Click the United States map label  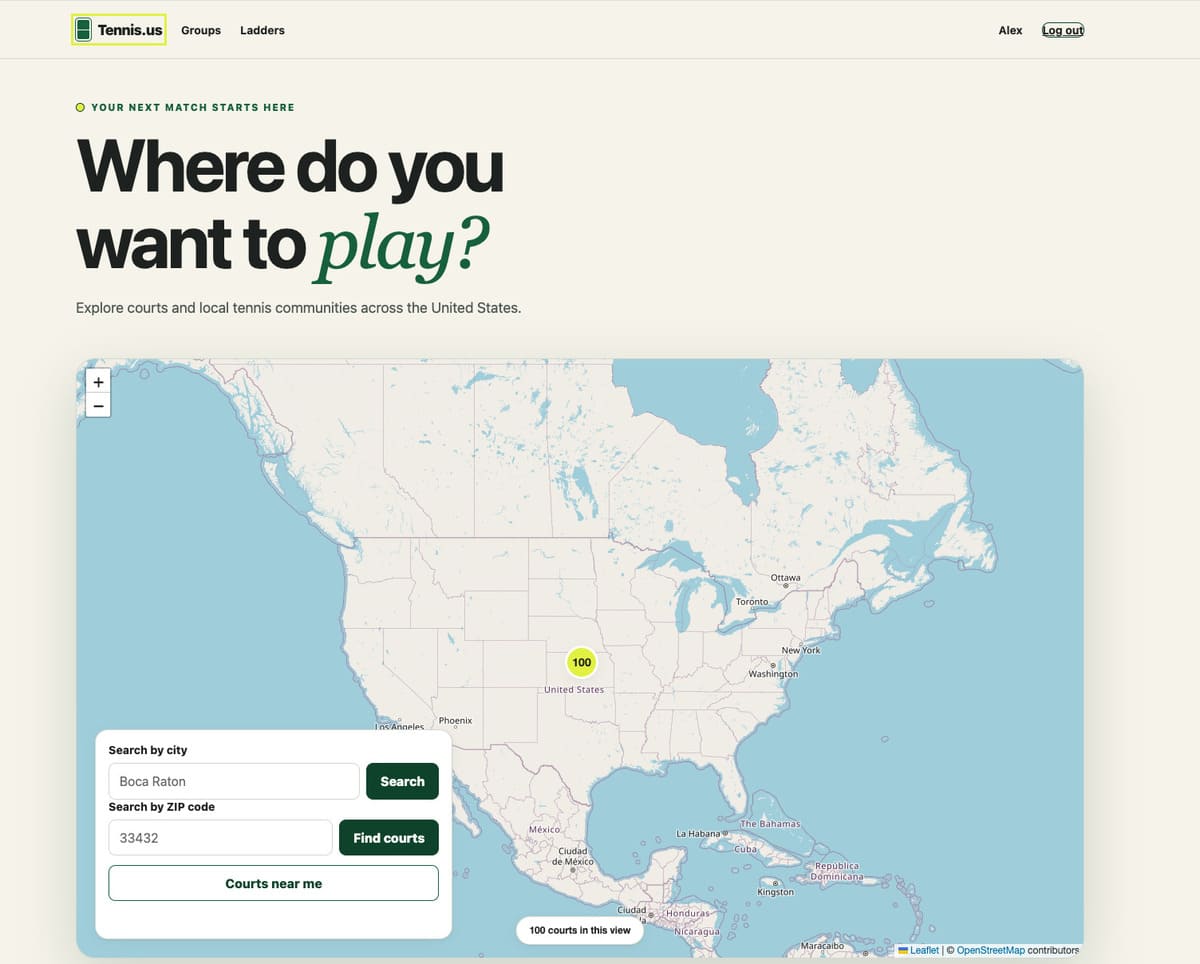(574, 689)
